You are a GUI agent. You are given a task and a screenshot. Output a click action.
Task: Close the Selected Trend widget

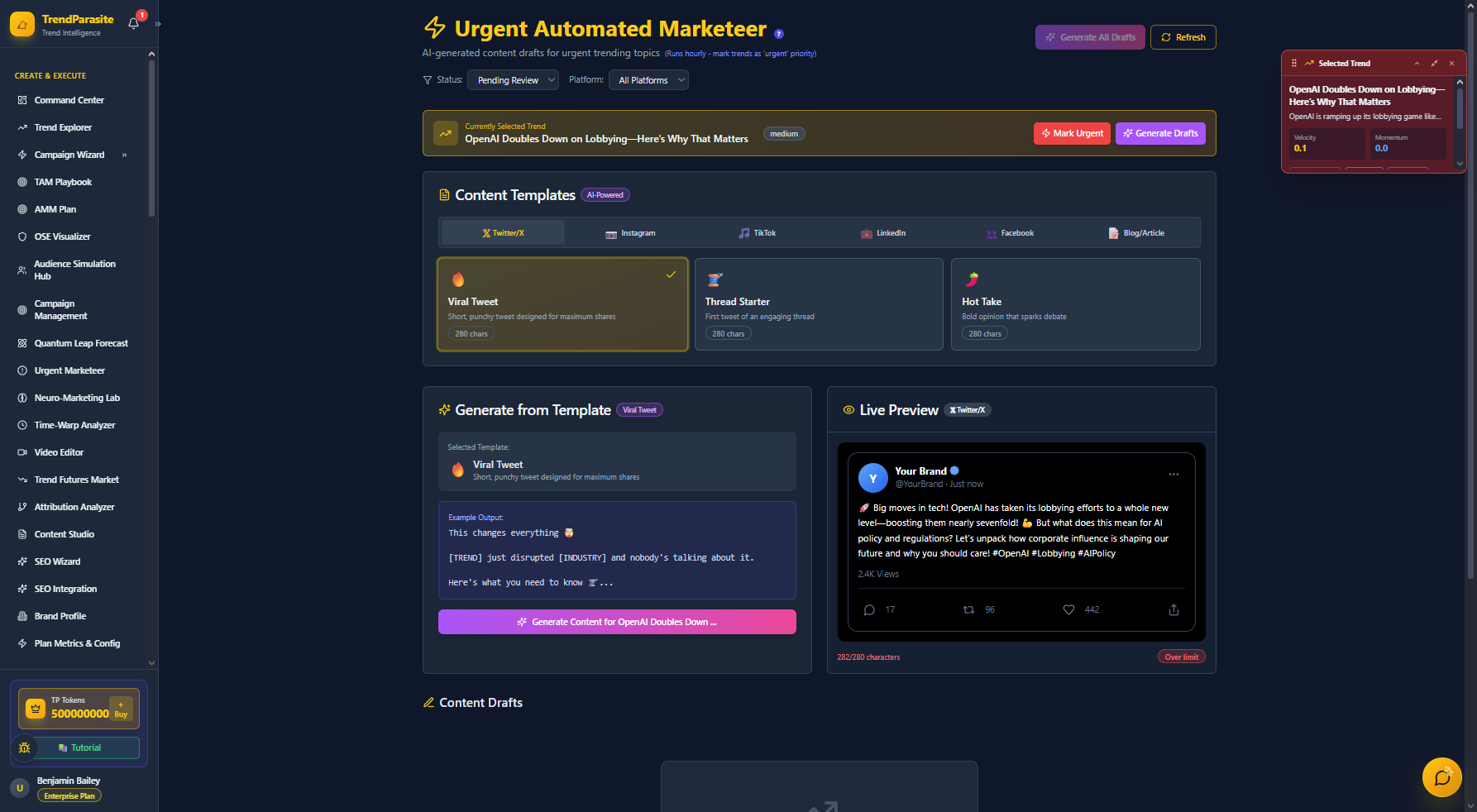point(1451,64)
